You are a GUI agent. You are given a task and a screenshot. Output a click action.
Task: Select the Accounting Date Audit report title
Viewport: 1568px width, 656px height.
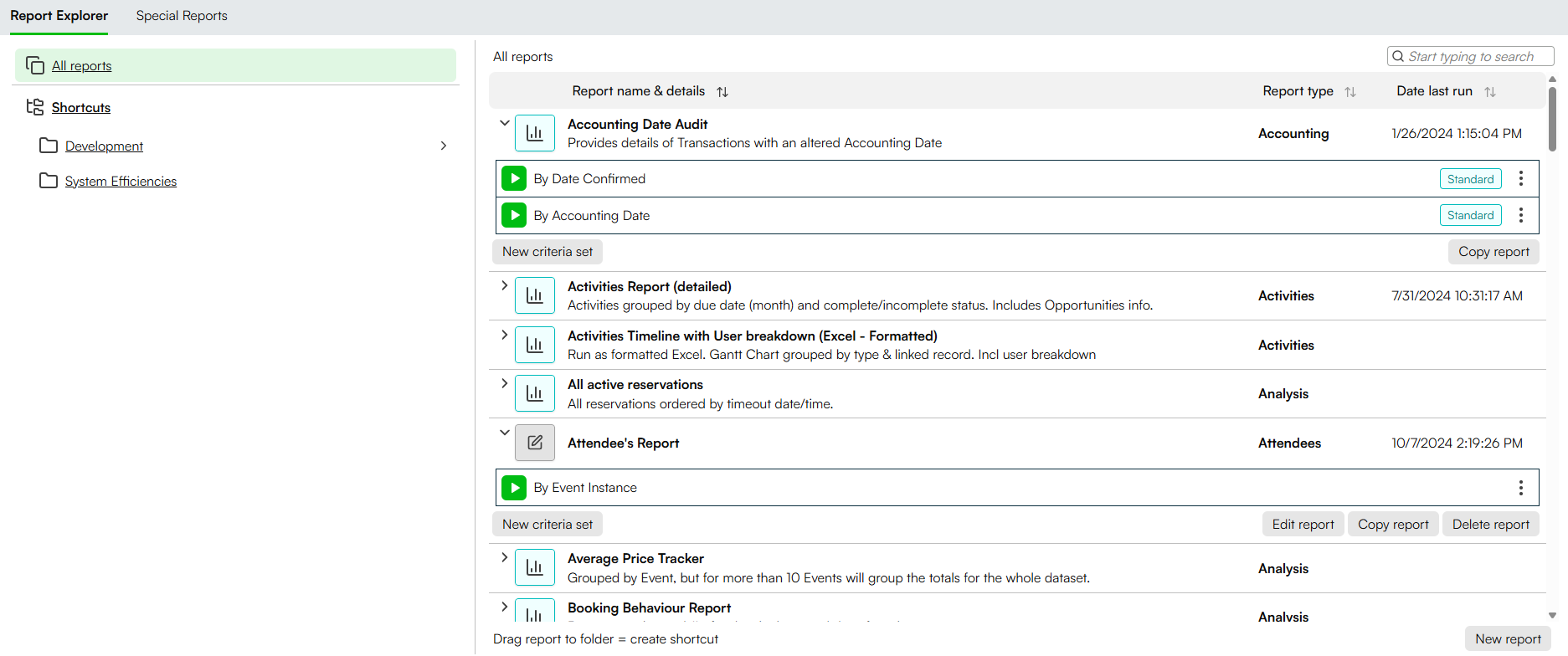click(637, 124)
